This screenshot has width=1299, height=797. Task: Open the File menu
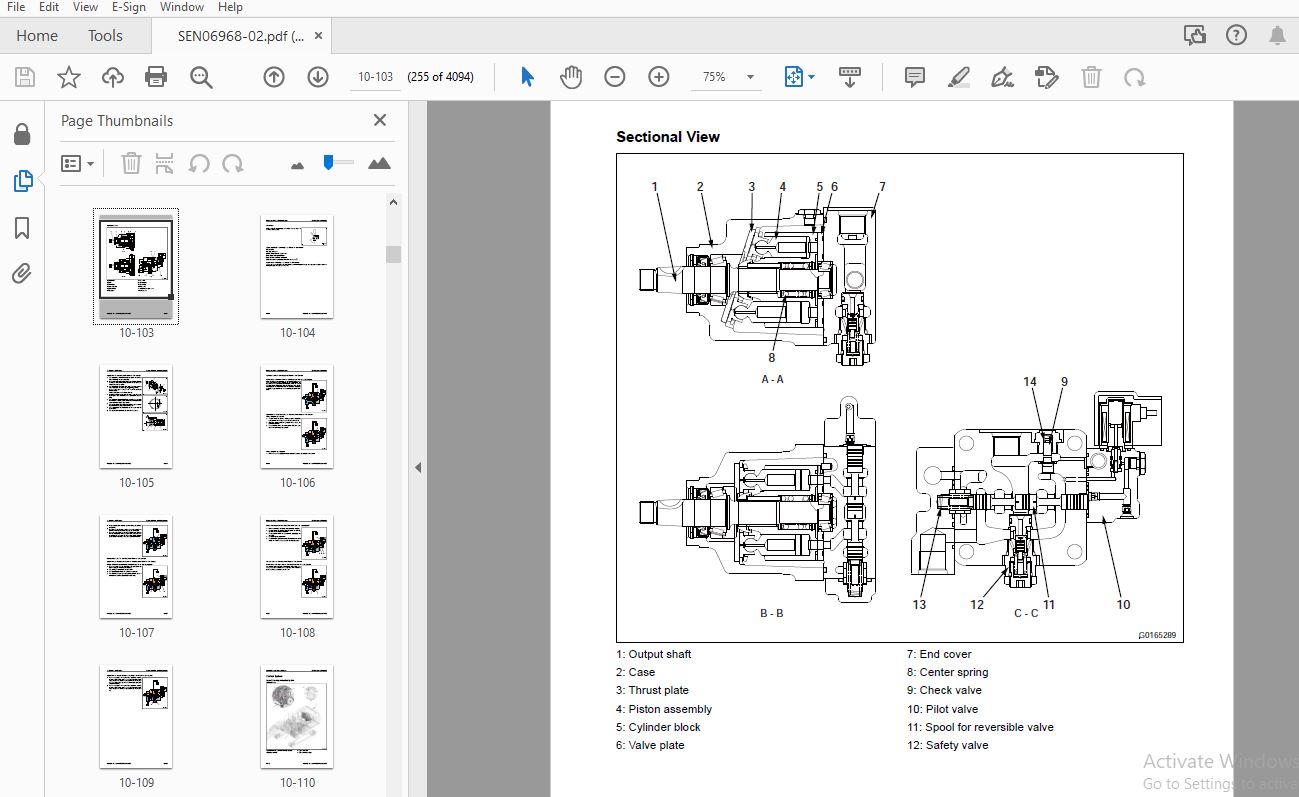(16, 7)
